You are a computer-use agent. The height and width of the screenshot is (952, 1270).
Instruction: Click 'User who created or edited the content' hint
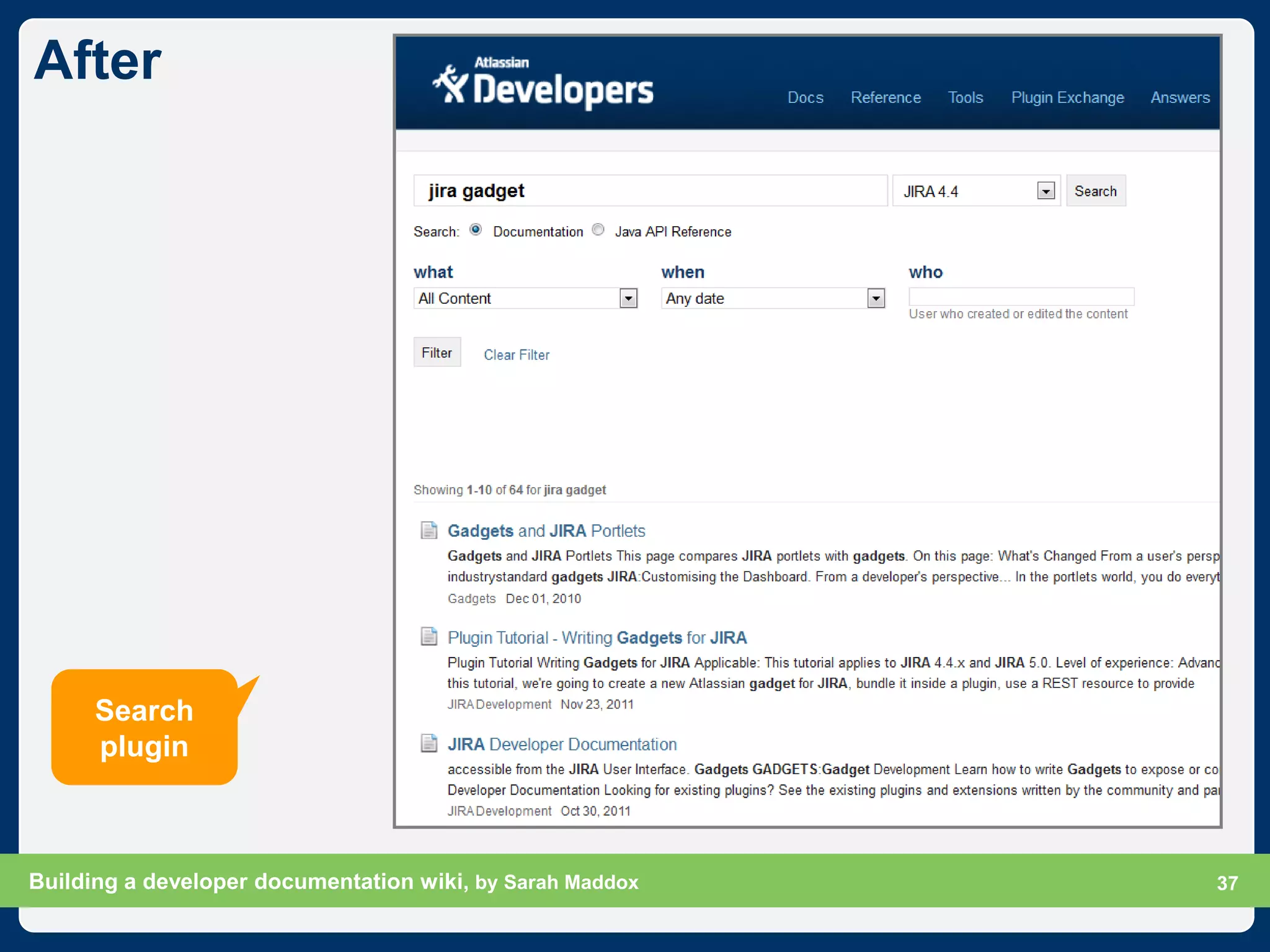[x=1018, y=314]
